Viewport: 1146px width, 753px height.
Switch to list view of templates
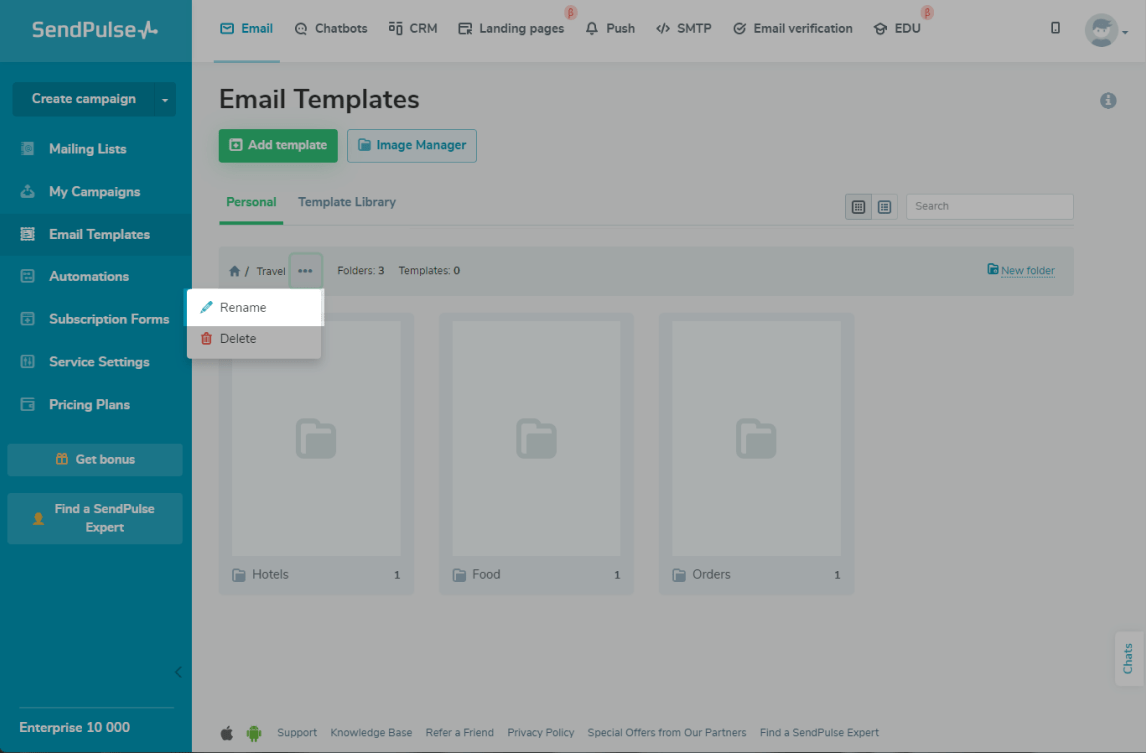point(884,207)
